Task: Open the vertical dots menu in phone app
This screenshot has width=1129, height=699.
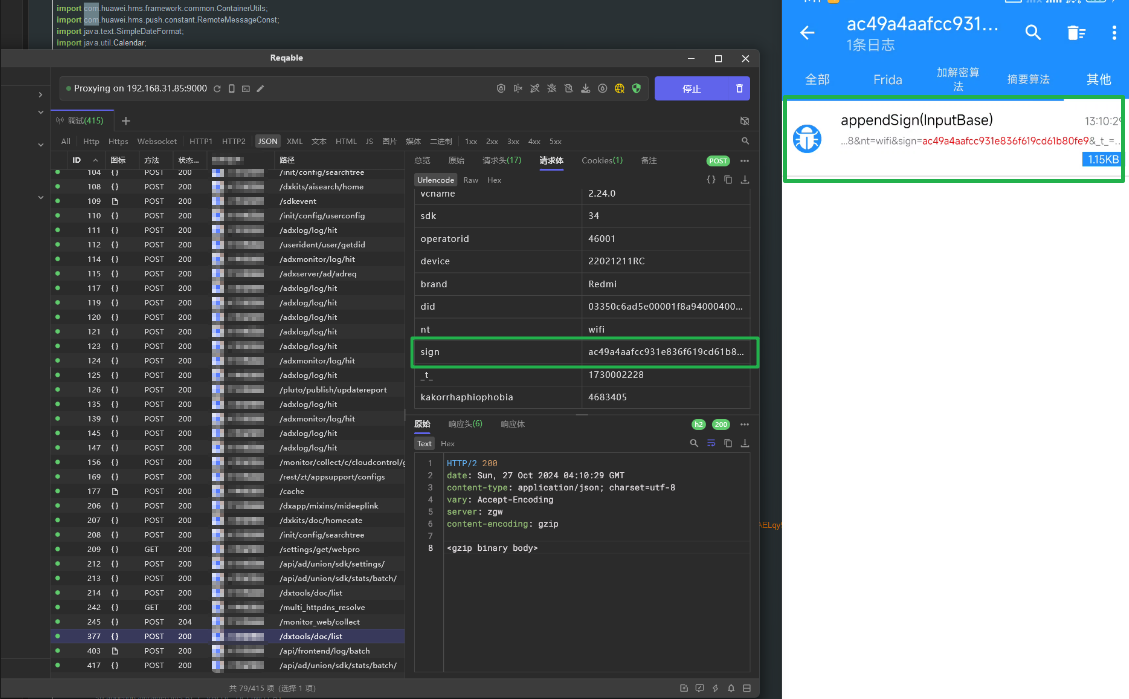Action: (x=1114, y=32)
